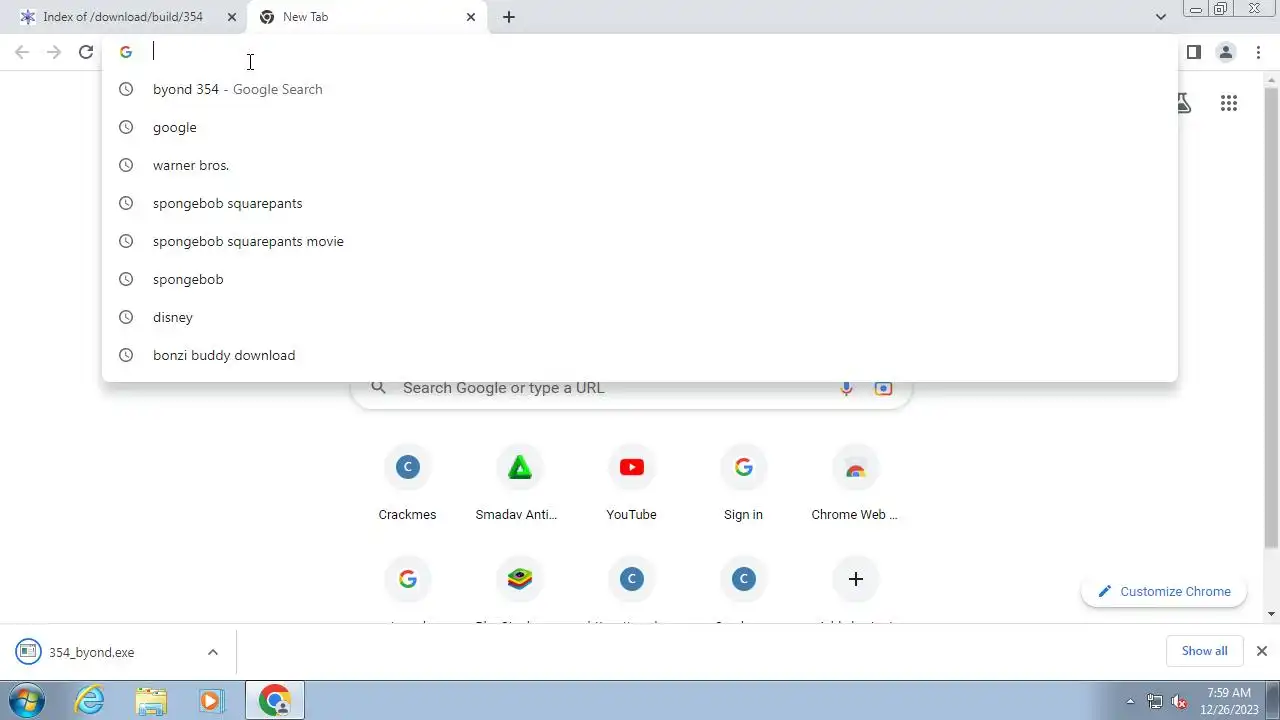The height and width of the screenshot is (720, 1280).
Task: Start voice search with microphone icon
Action: pos(847,388)
